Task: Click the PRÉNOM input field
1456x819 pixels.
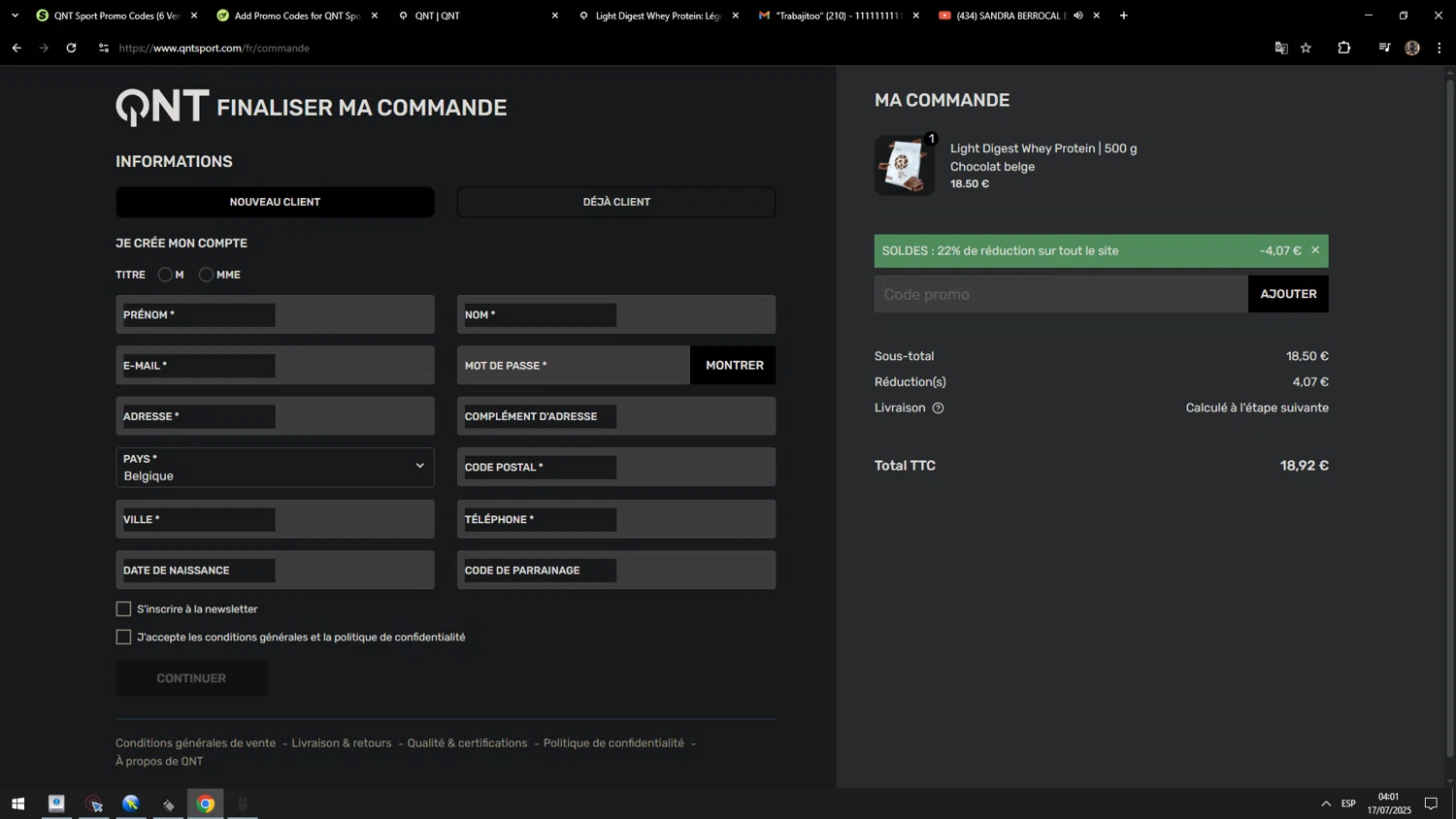Action: [x=275, y=314]
